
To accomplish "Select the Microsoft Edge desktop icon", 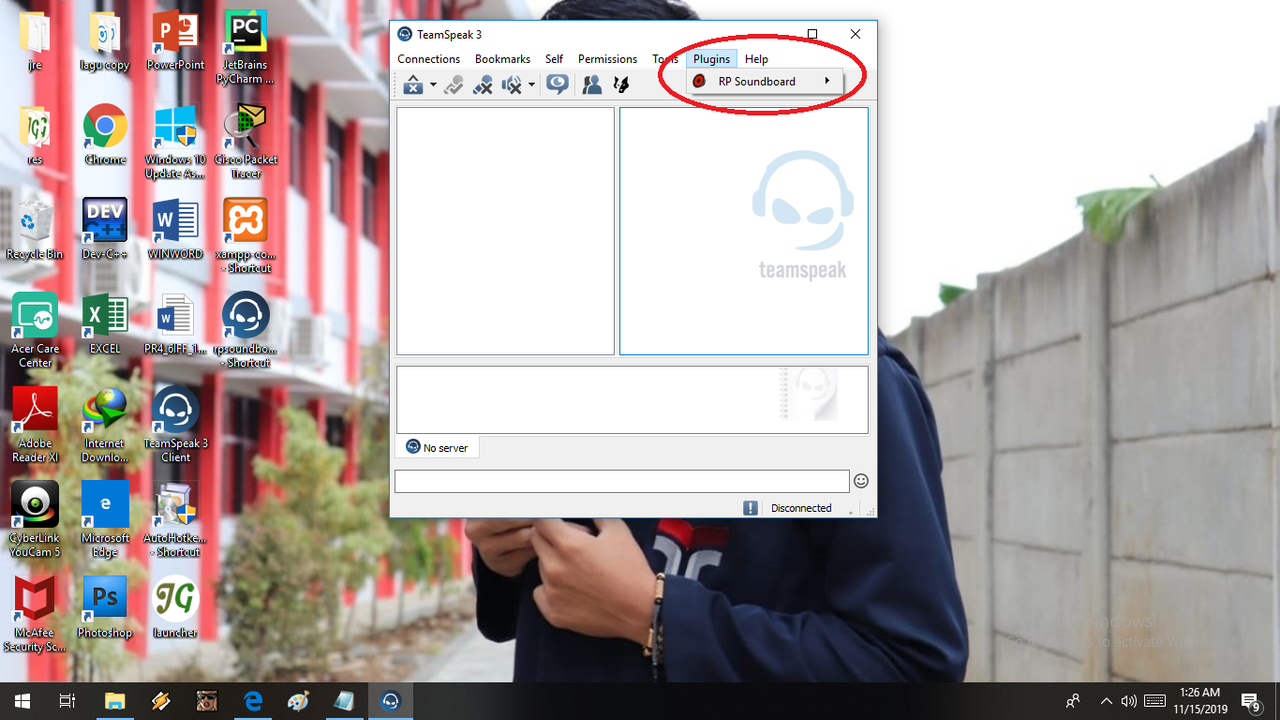I will click(105, 518).
